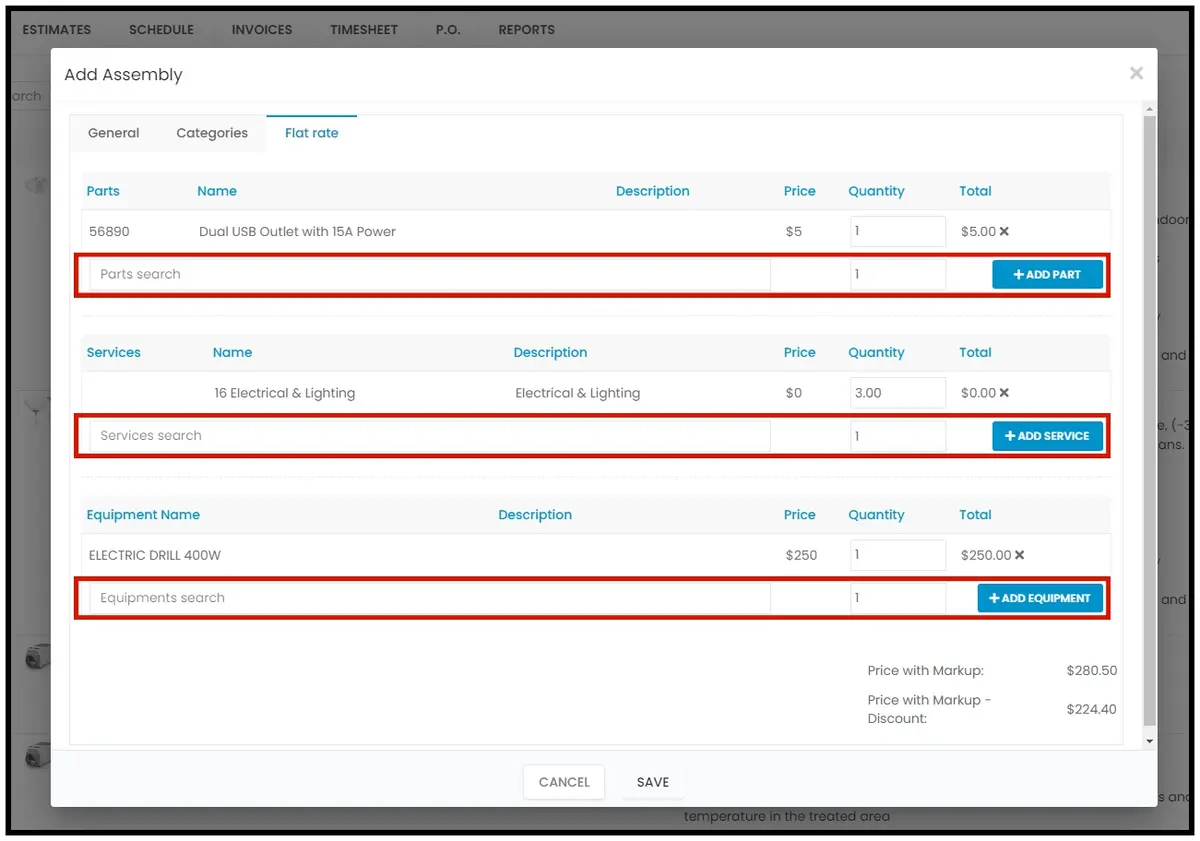Select the Flat rate tab
1200x841 pixels.
tap(312, 133)
